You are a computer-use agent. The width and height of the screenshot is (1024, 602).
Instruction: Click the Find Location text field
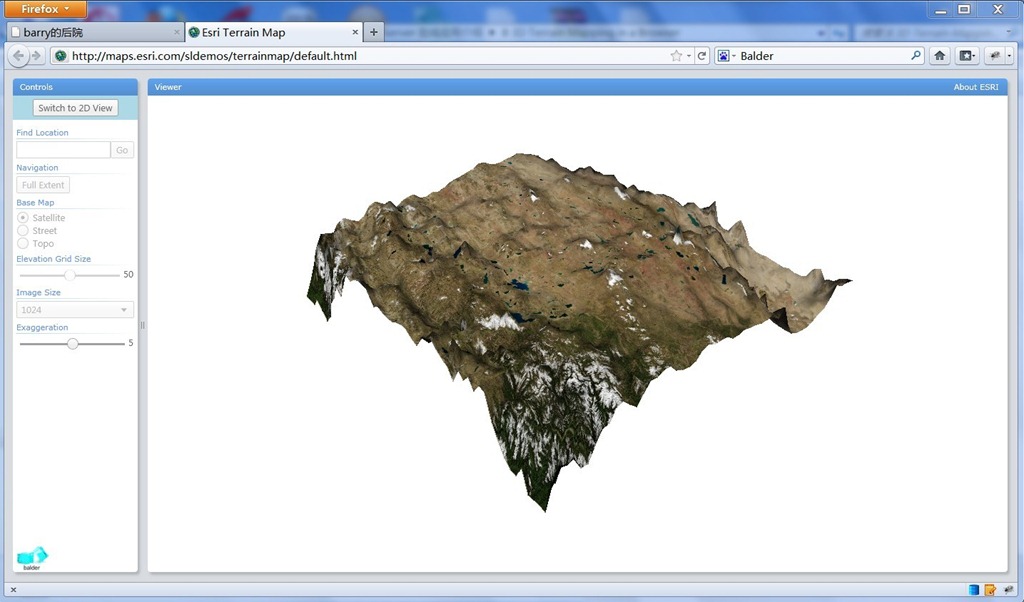(63, 150)
